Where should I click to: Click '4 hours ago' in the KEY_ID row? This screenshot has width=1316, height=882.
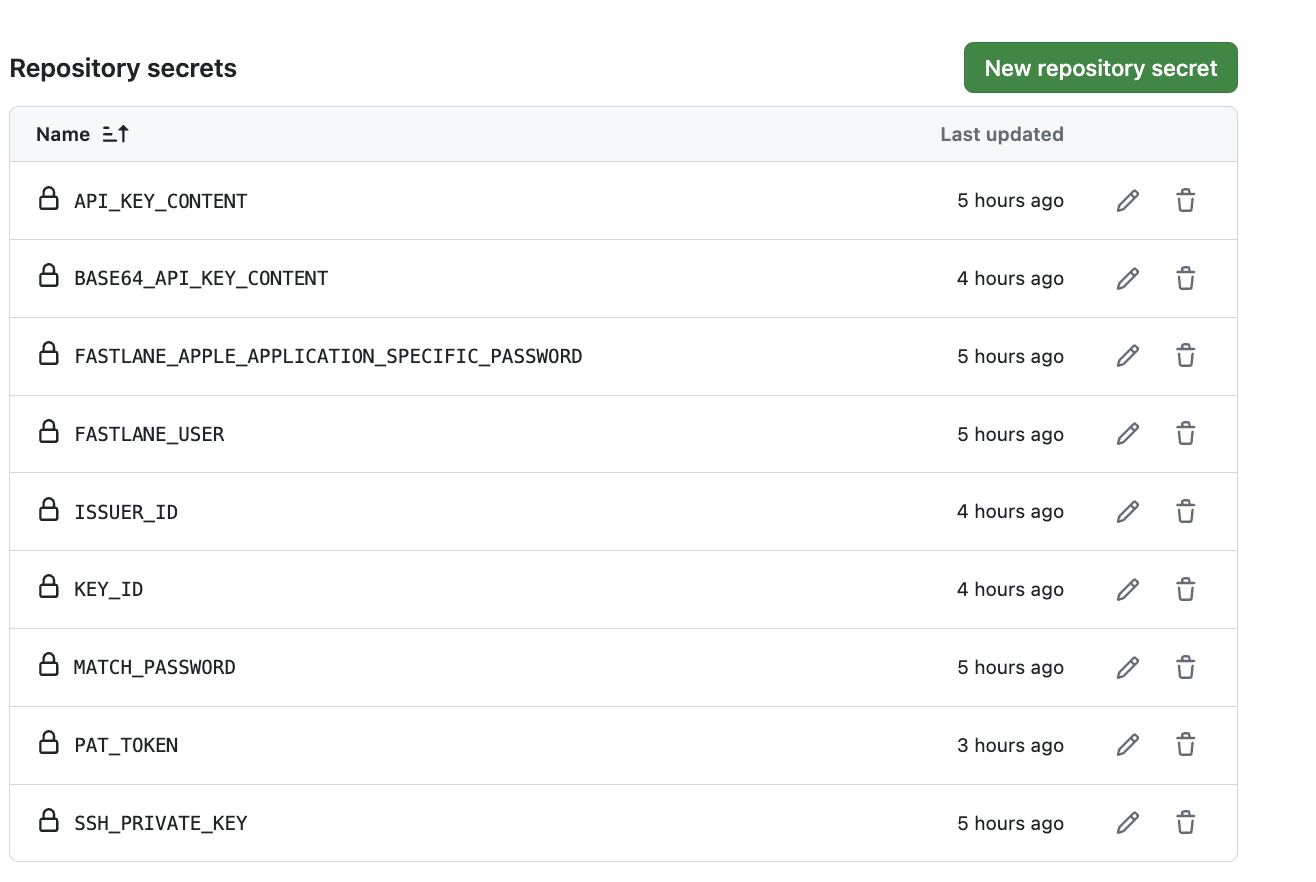(1010, 590)
